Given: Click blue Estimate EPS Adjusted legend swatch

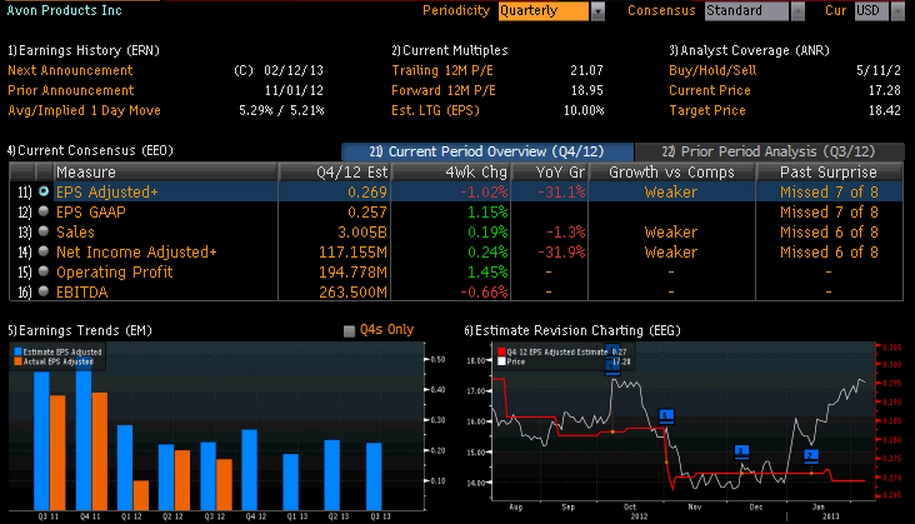Looking at the screenshot, I should [18, 352].
